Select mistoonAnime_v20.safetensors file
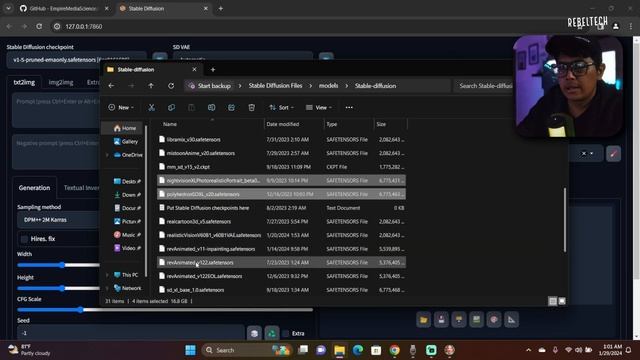 point(282,153)
